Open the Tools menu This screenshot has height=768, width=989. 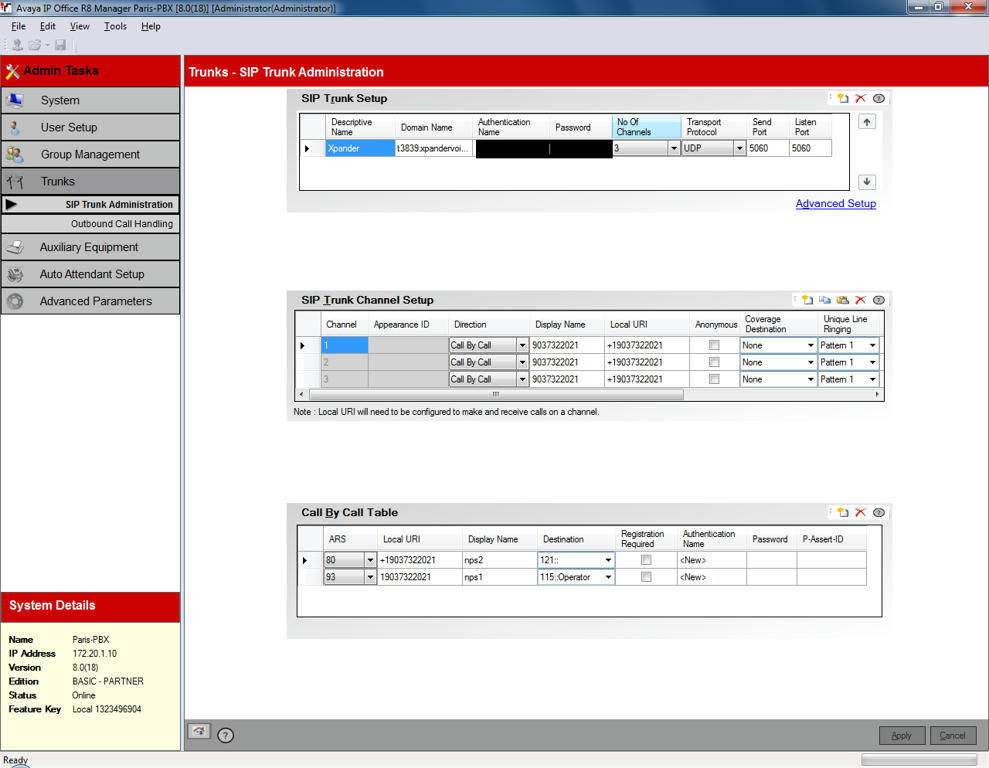pos(115,26)
